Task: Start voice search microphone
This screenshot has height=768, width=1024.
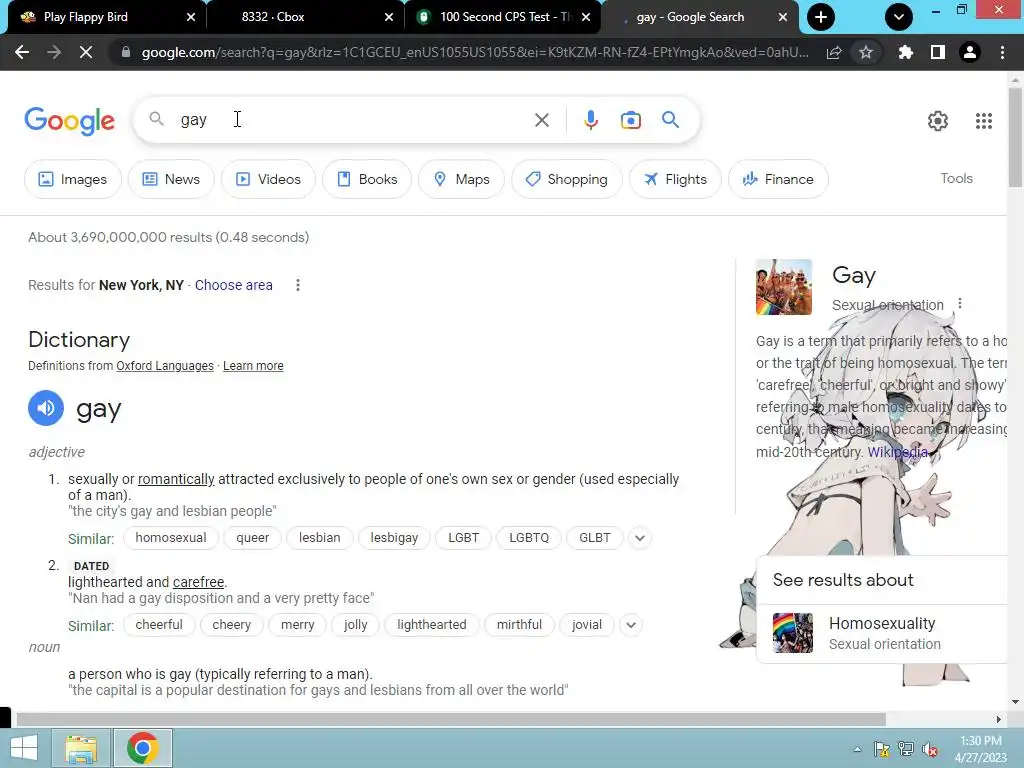Action: coord(591,120)
